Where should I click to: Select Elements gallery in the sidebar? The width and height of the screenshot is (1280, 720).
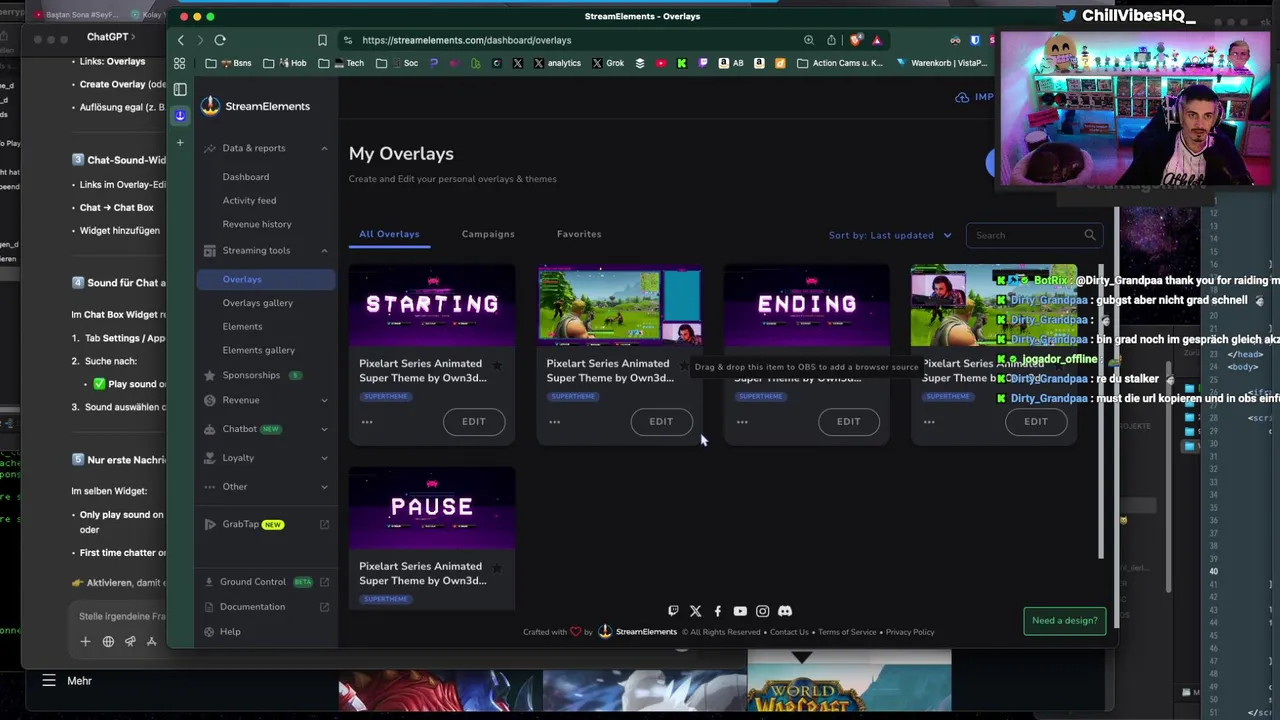(258, 350)
